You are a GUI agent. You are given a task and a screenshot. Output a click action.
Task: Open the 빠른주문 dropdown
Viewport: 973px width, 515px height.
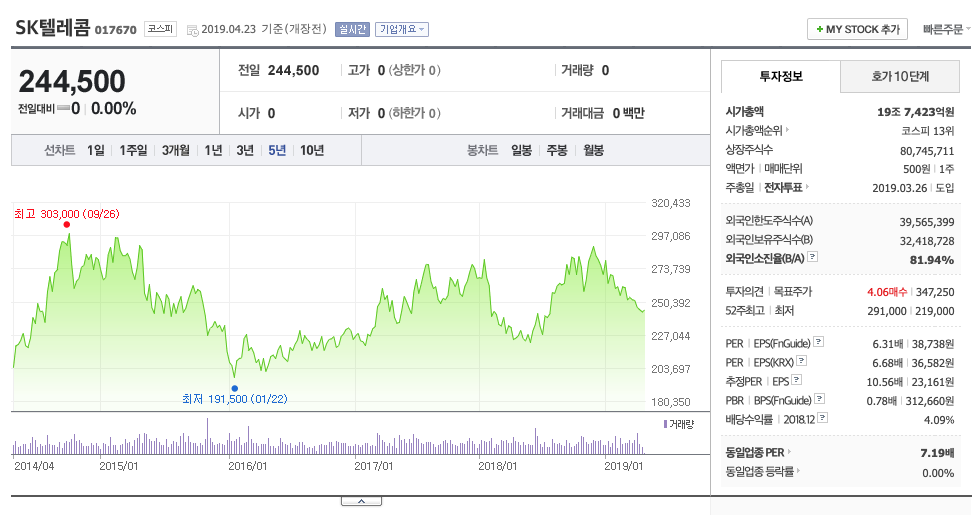[x=946, y=29]
